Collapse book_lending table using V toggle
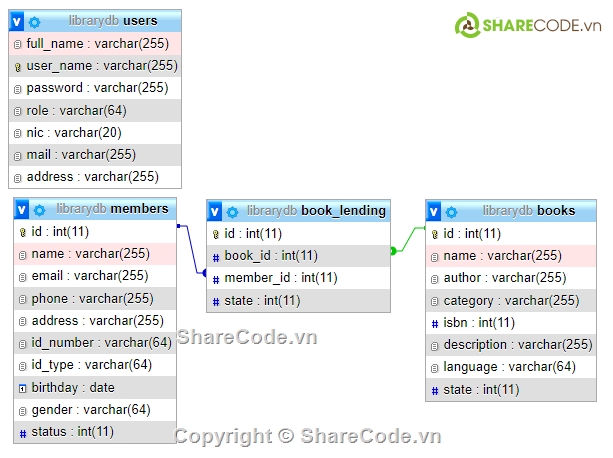The height and width of the screenshot is (458, 613). pos(215,211)
